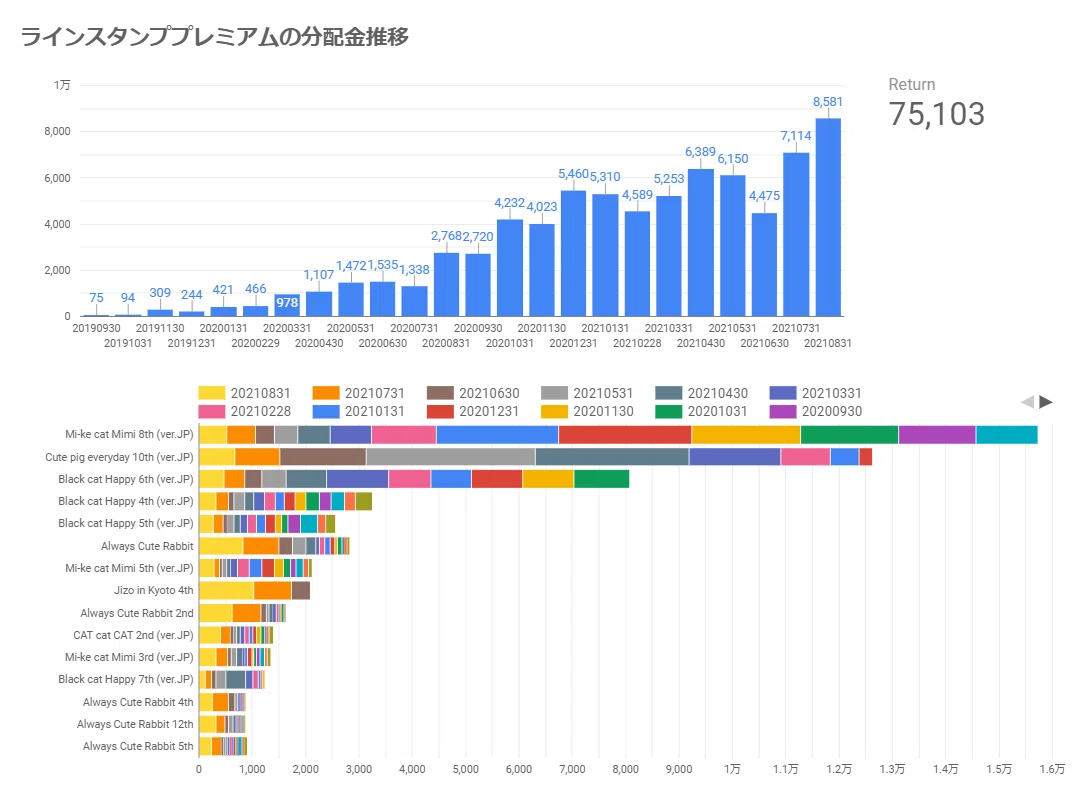Click the Mi-ke cat Mimi 5th row label
Image resolution: width=1077 pixels, height=807 pixels.
tap(129, 568)
